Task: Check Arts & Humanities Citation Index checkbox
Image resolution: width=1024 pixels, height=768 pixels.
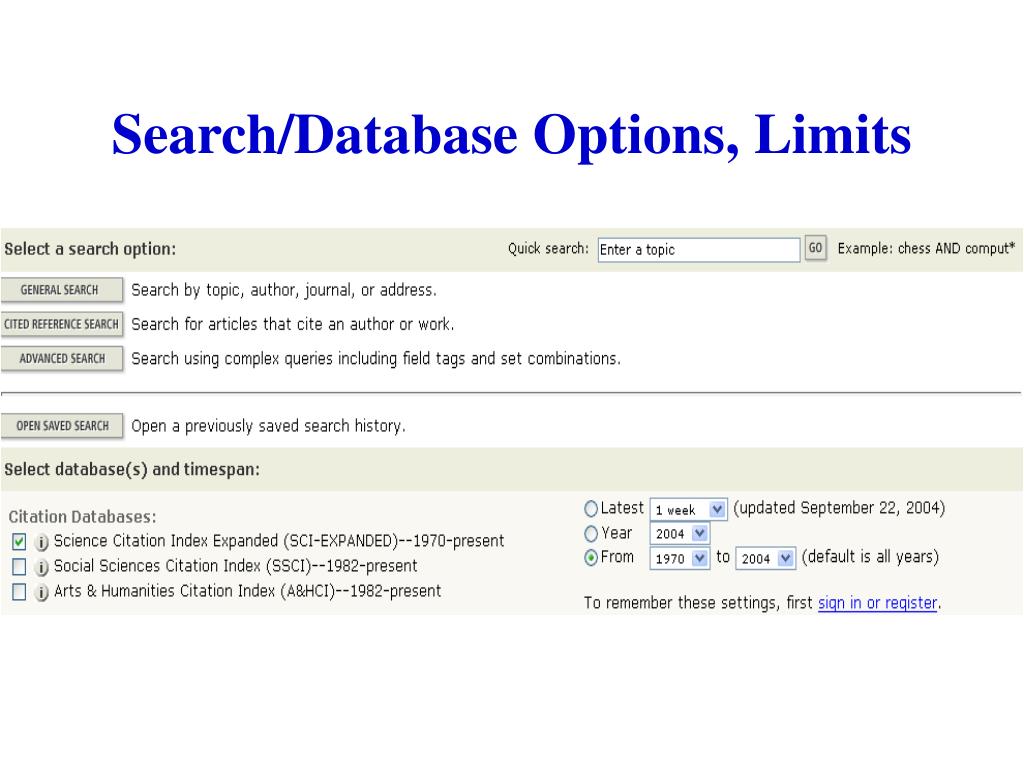Action: [x=19, y=592]
